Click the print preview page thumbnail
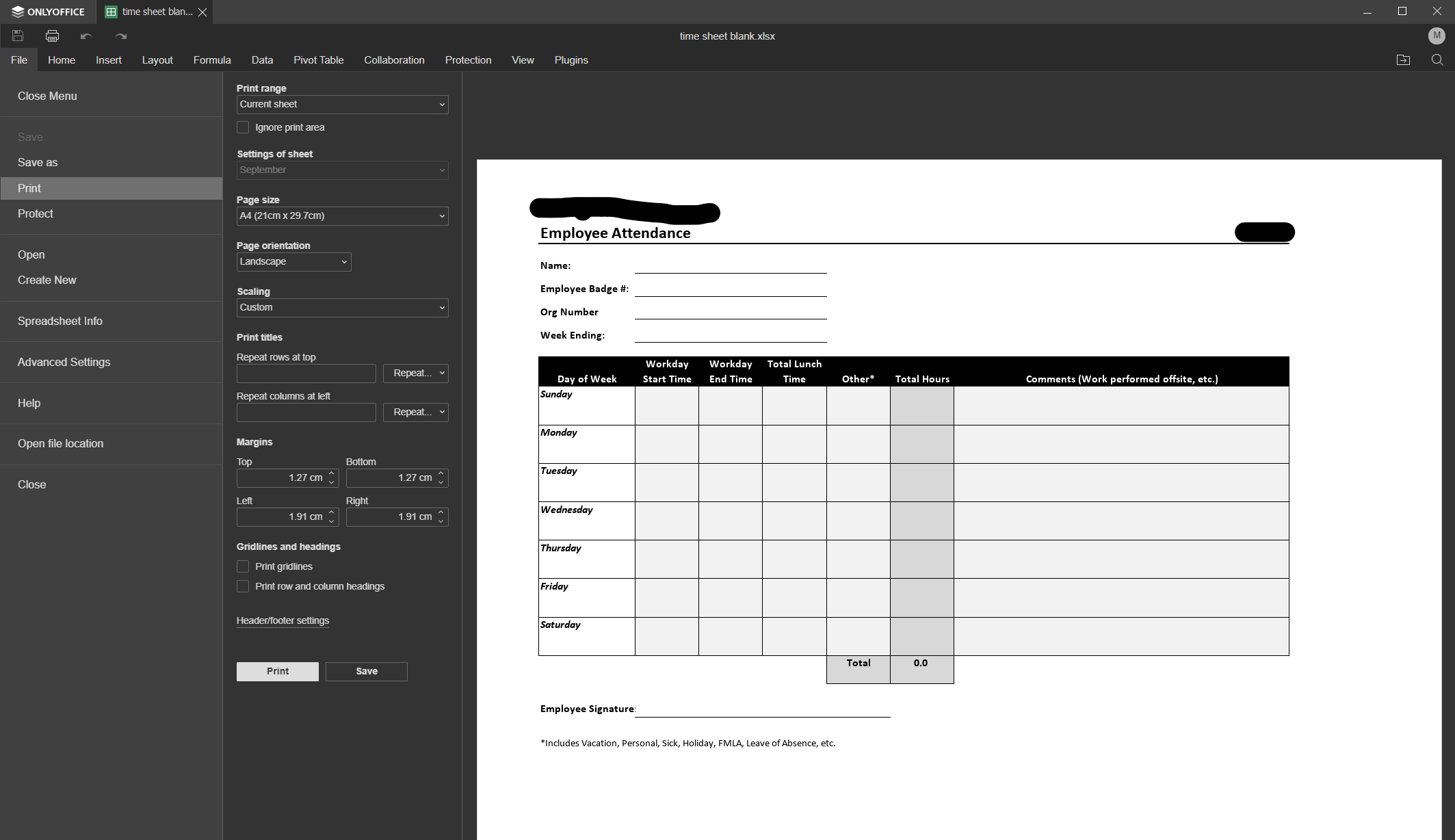 click(959, 499)
